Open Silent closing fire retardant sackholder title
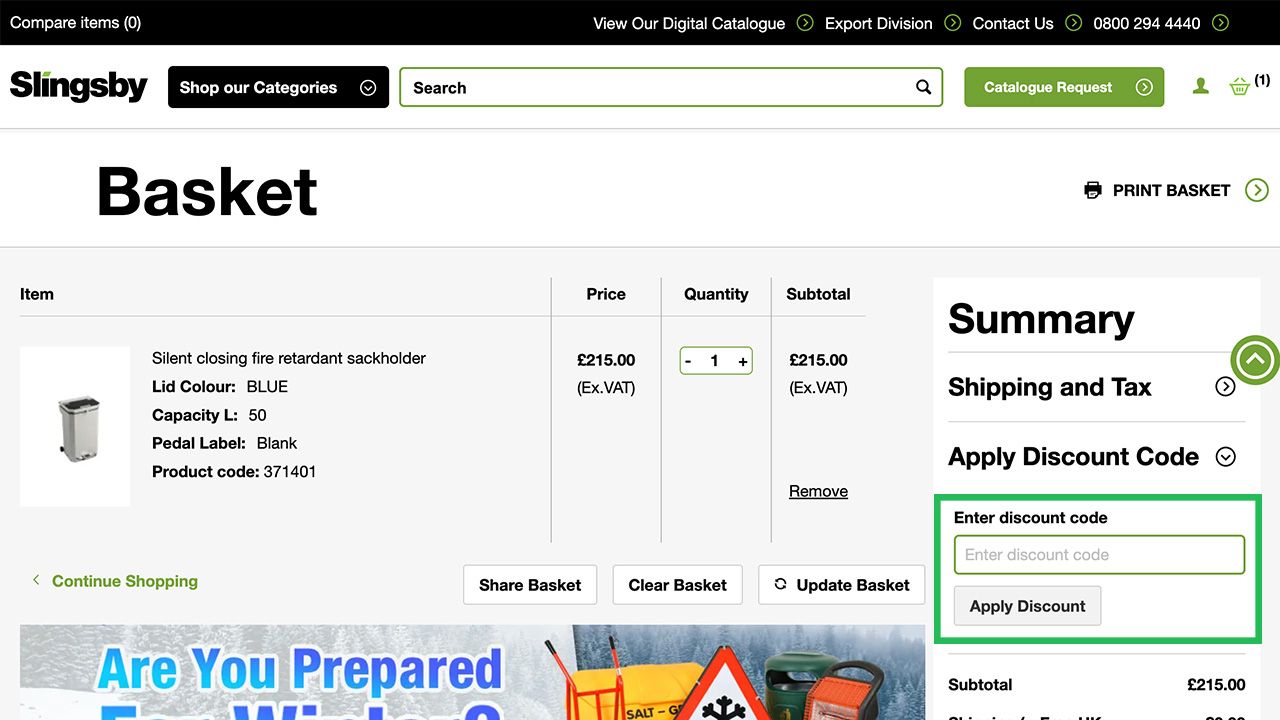1280x720 pixels. tap(289, 358)
